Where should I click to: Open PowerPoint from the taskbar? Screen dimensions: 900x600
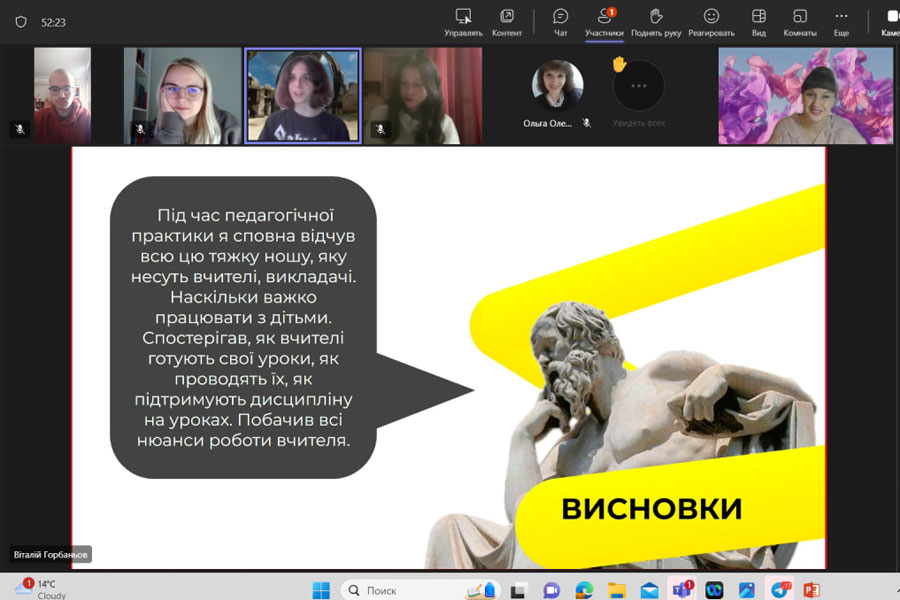[811, 589]
